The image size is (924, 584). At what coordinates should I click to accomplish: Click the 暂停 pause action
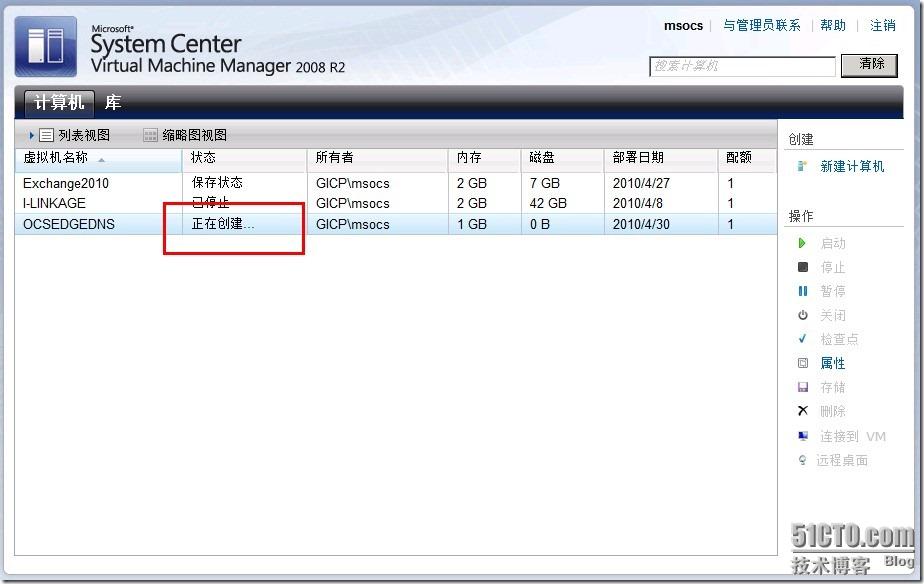click(833, 291)
